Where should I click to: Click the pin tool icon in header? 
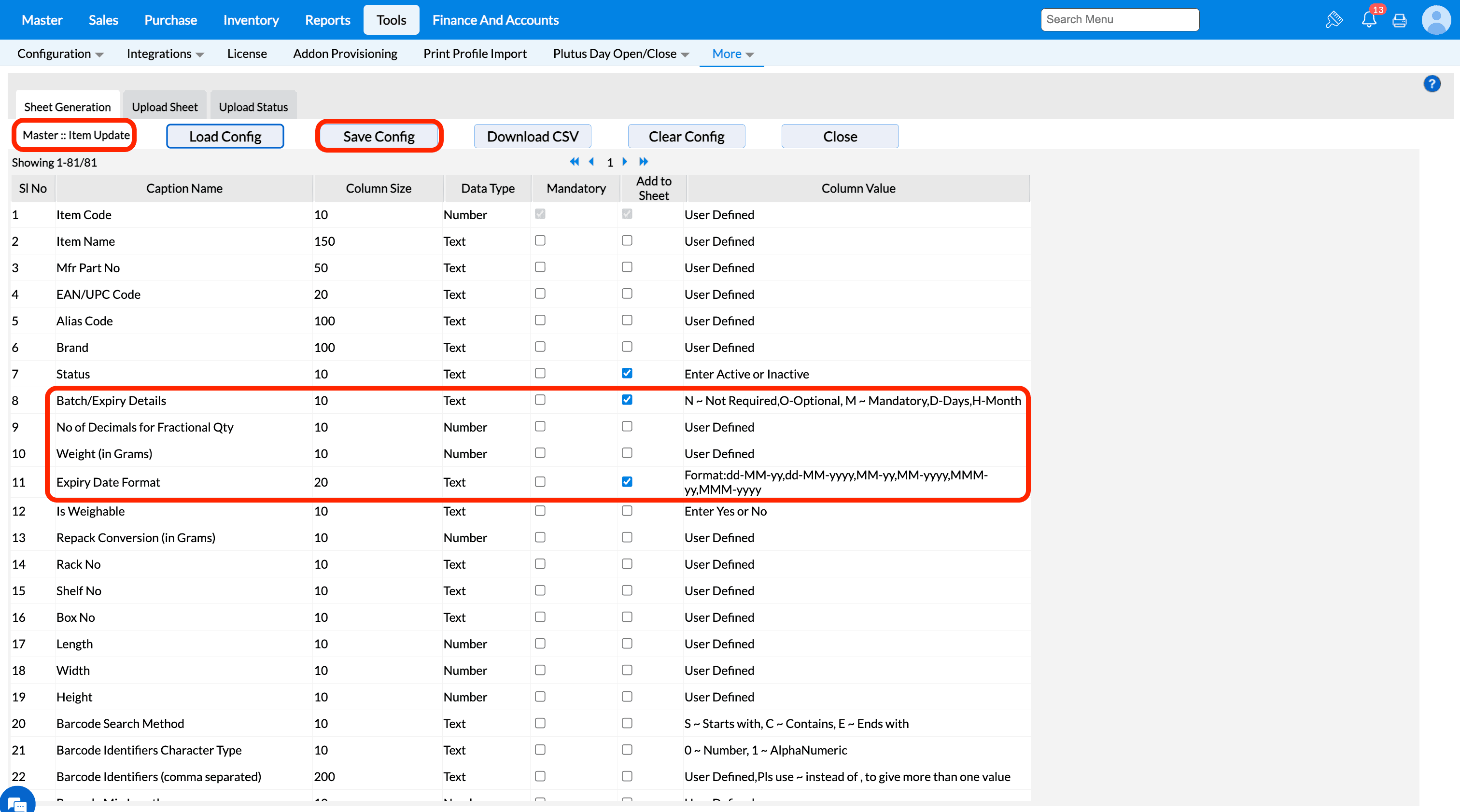(1334, 20)
